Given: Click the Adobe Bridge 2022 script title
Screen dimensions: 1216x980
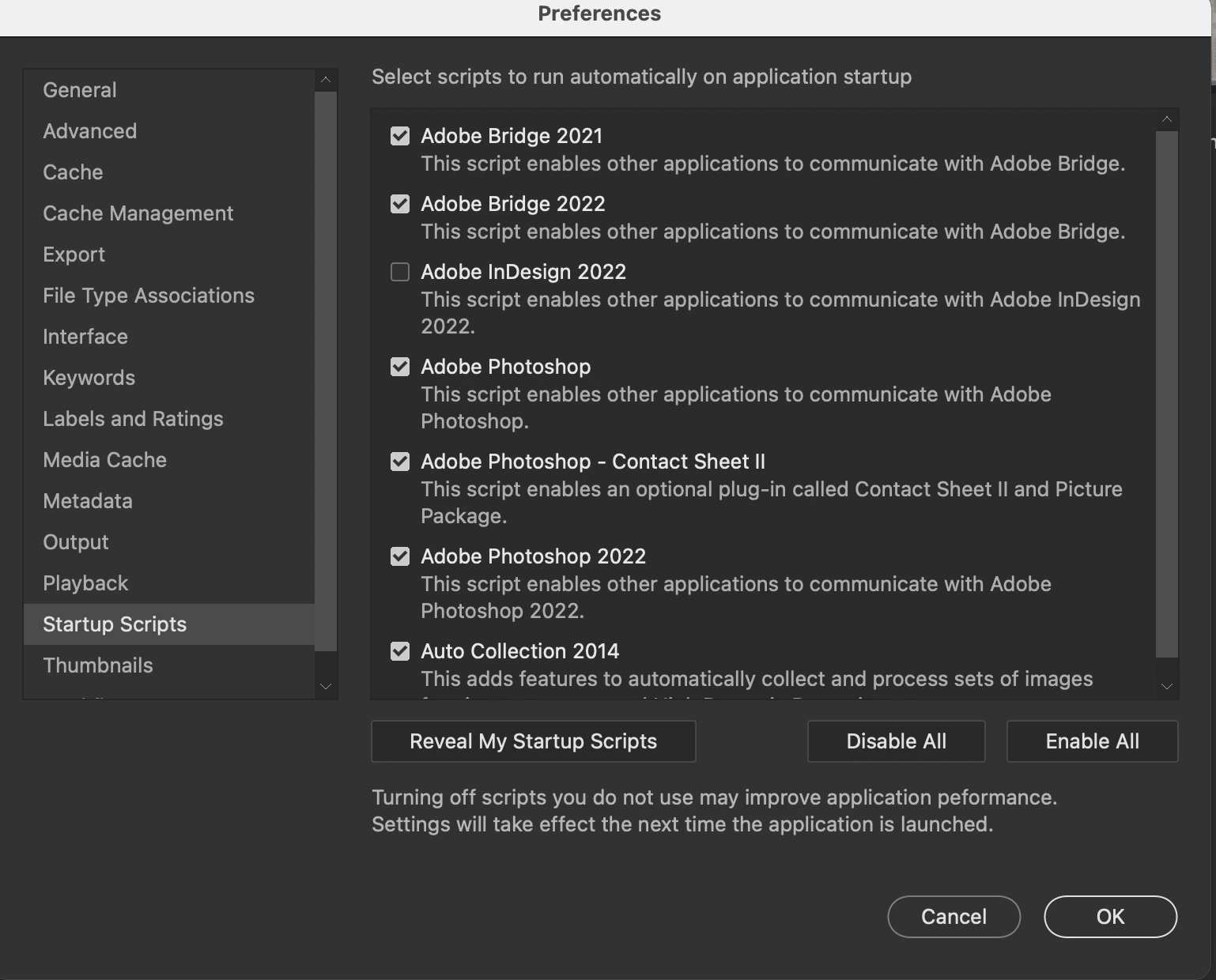Looking at the screenshot, I should point(513,204).
